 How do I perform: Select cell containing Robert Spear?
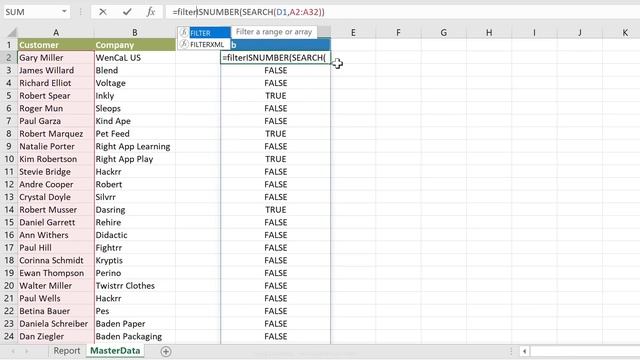56,96
